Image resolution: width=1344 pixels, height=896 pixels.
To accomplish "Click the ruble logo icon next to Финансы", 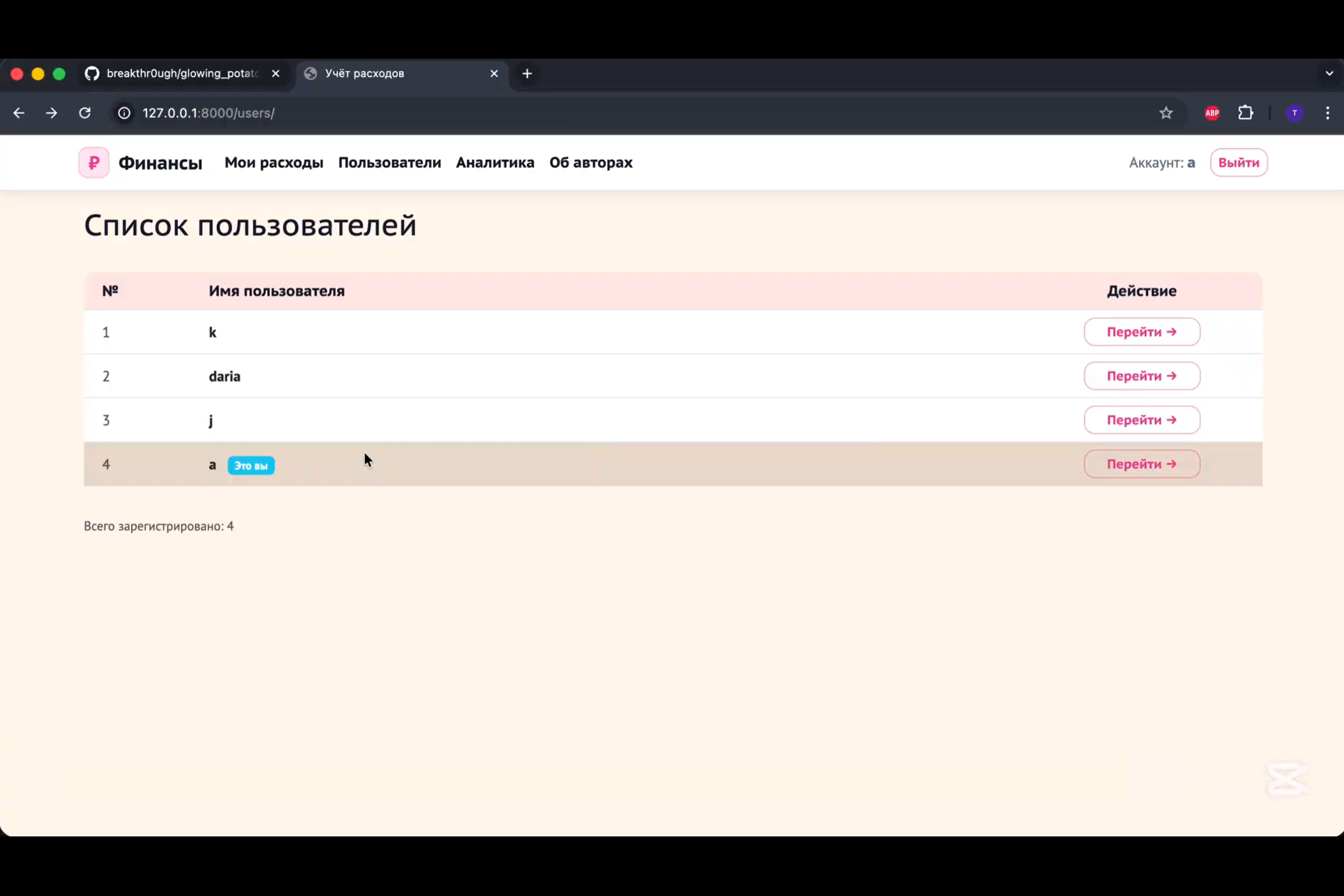I will pos(94,163).
